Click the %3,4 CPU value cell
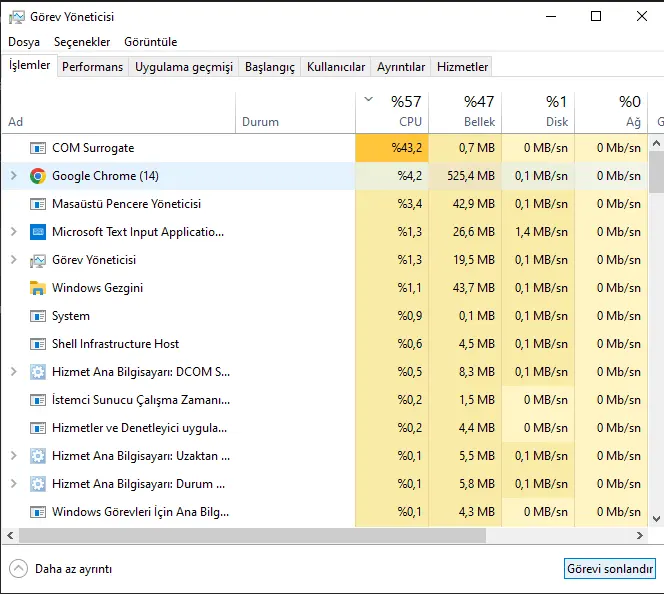 [392, 204]
